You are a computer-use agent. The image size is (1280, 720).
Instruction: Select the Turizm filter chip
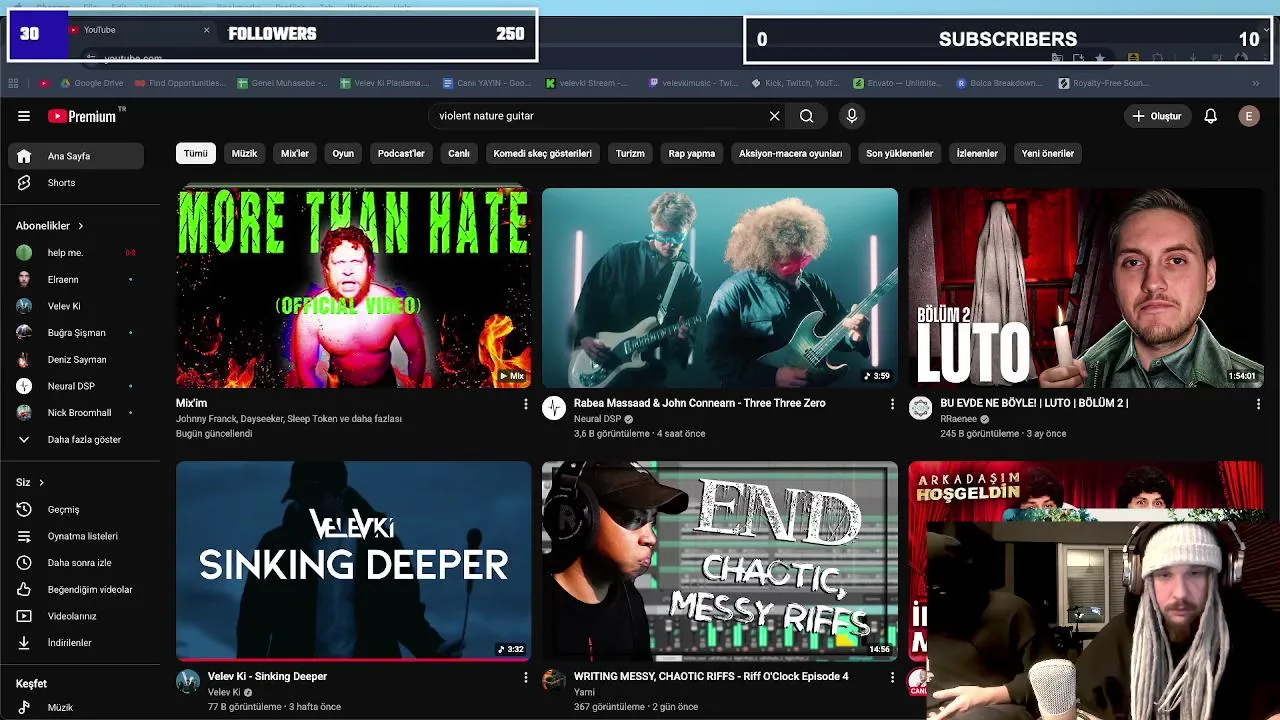click(630, 154)
